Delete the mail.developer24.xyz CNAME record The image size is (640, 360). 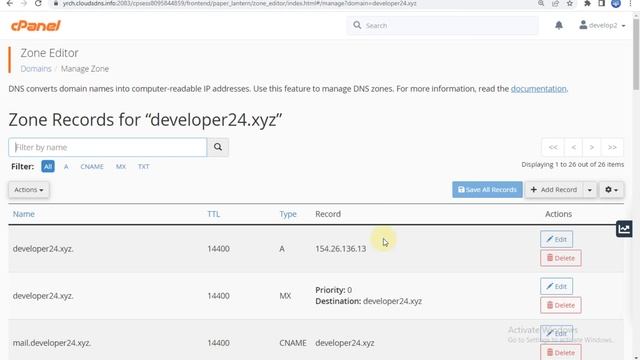click(561, 352)
